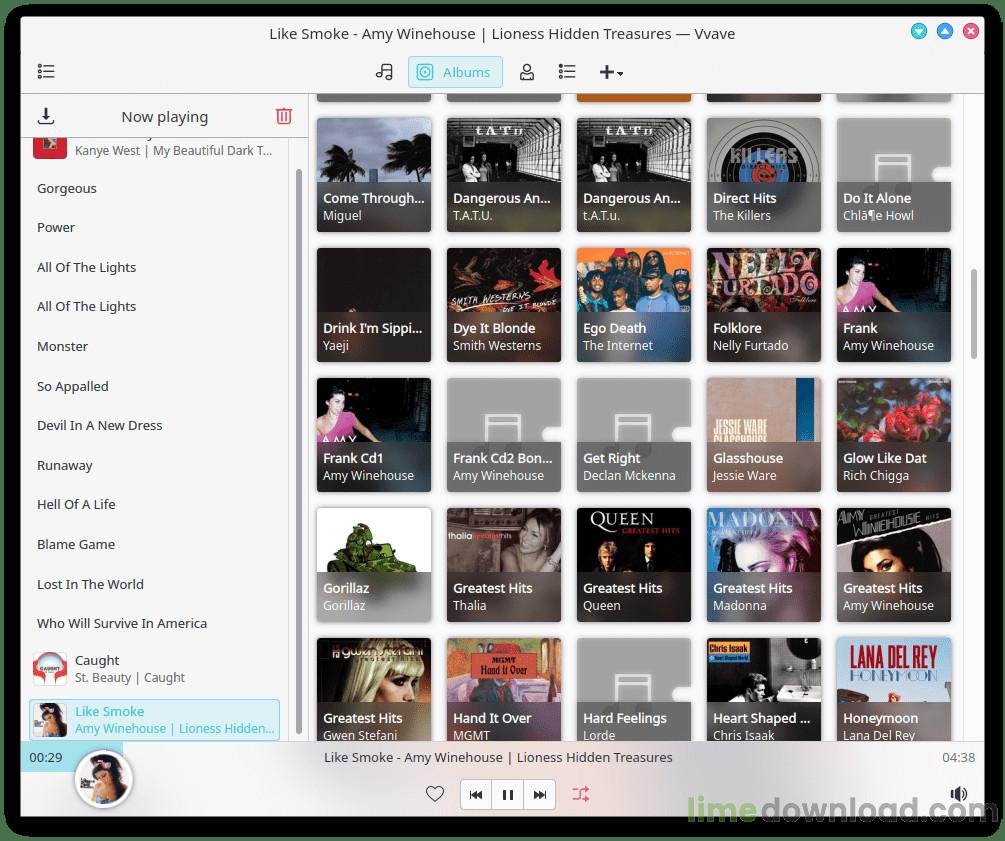Expand the plus add dropdown menu

(611, 72)
